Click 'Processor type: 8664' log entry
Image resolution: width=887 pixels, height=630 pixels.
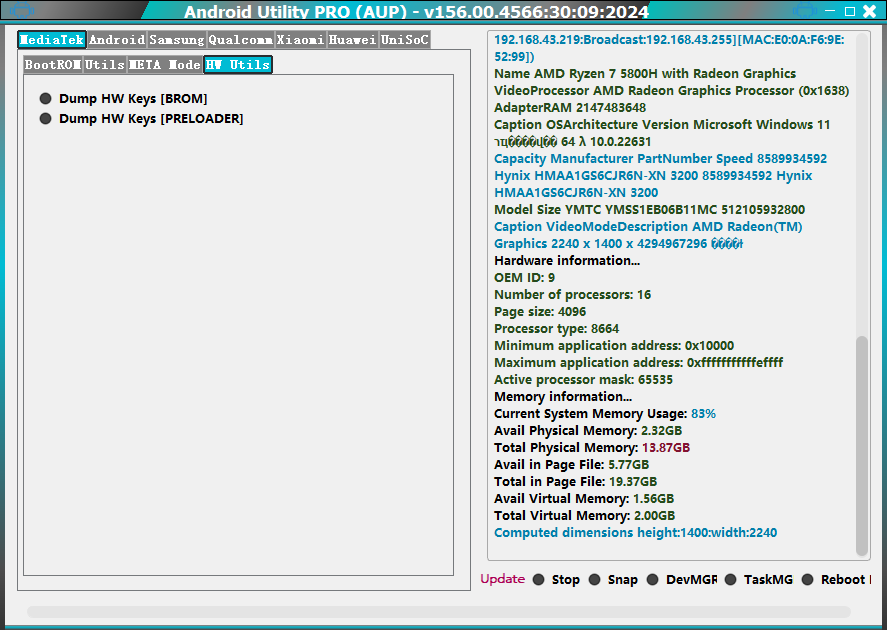pyautogui.click(x=556, y=329)
